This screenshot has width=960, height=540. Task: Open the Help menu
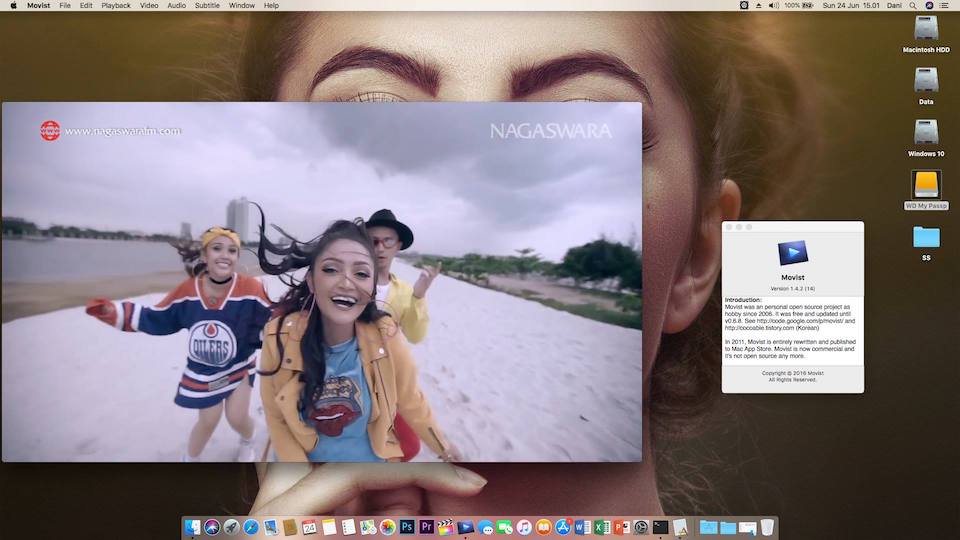271,6
